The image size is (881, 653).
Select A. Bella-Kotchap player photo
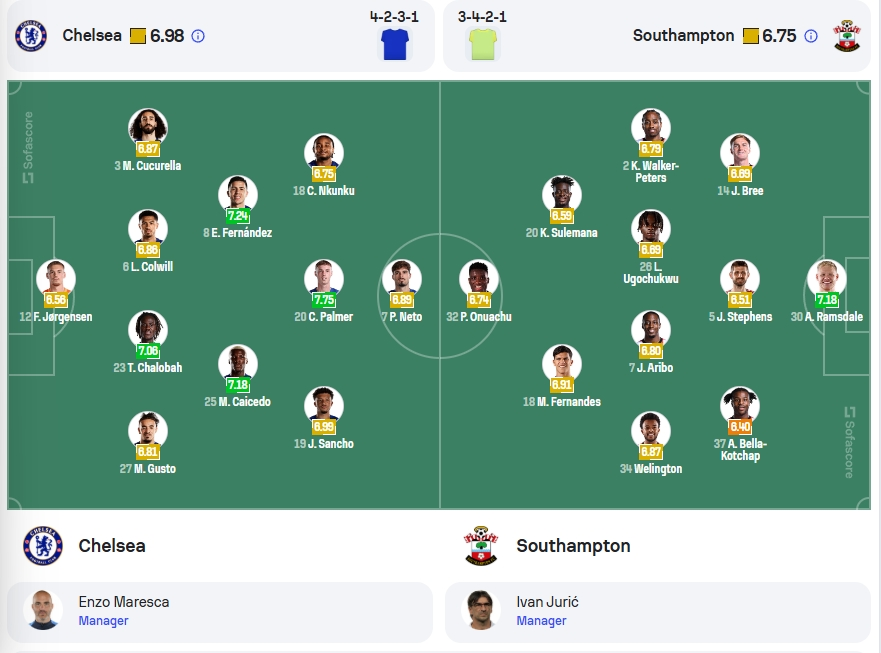pyautogui.click(x=740, y=405)
